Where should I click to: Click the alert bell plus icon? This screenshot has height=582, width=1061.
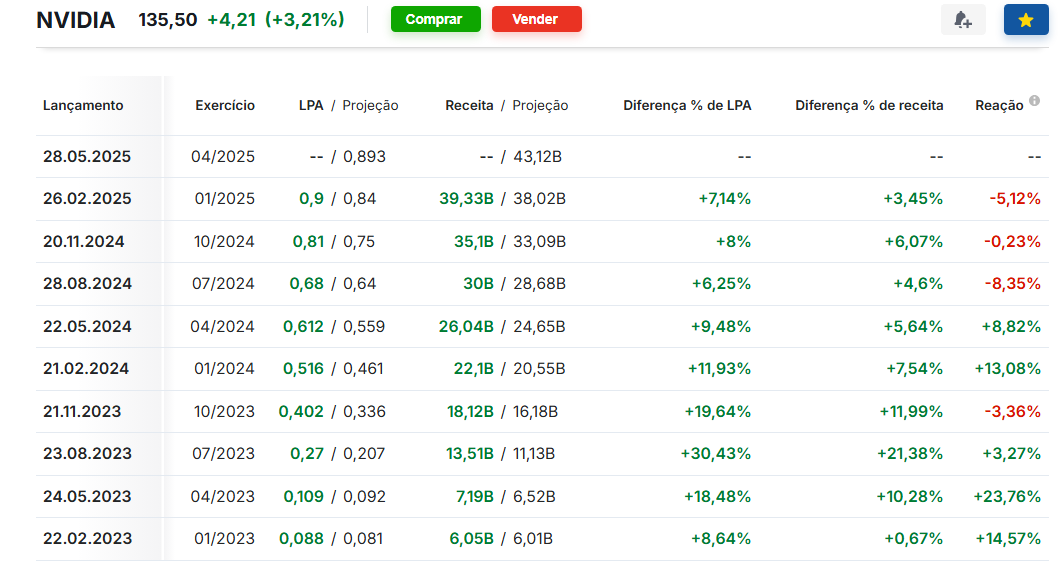click(x=963, y=20)
